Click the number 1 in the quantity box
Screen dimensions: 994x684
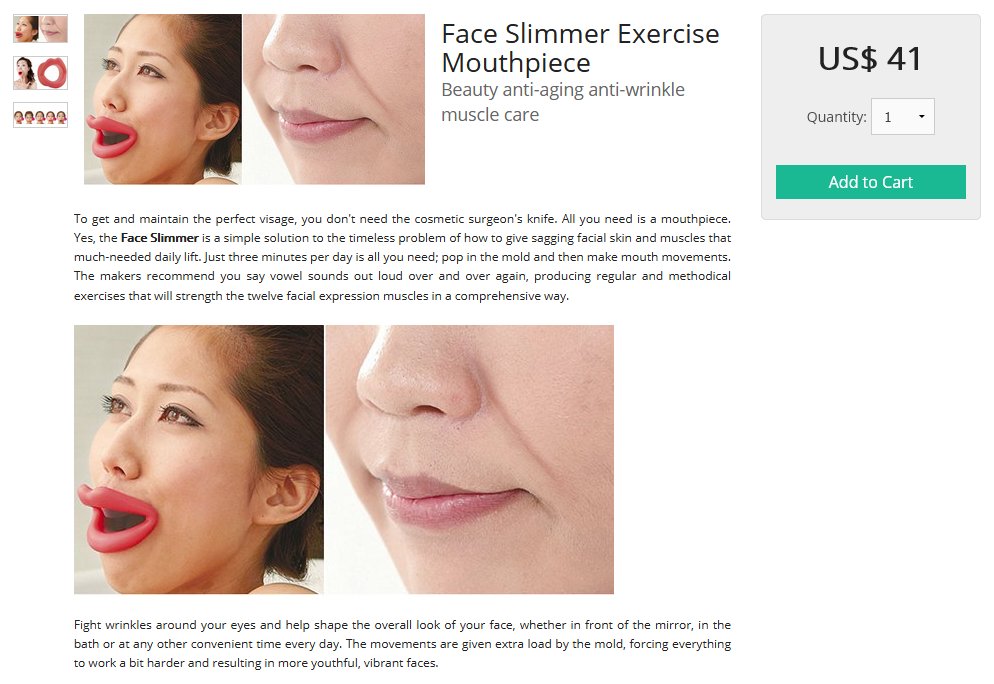pyautogui.click(x=888, y=117)
